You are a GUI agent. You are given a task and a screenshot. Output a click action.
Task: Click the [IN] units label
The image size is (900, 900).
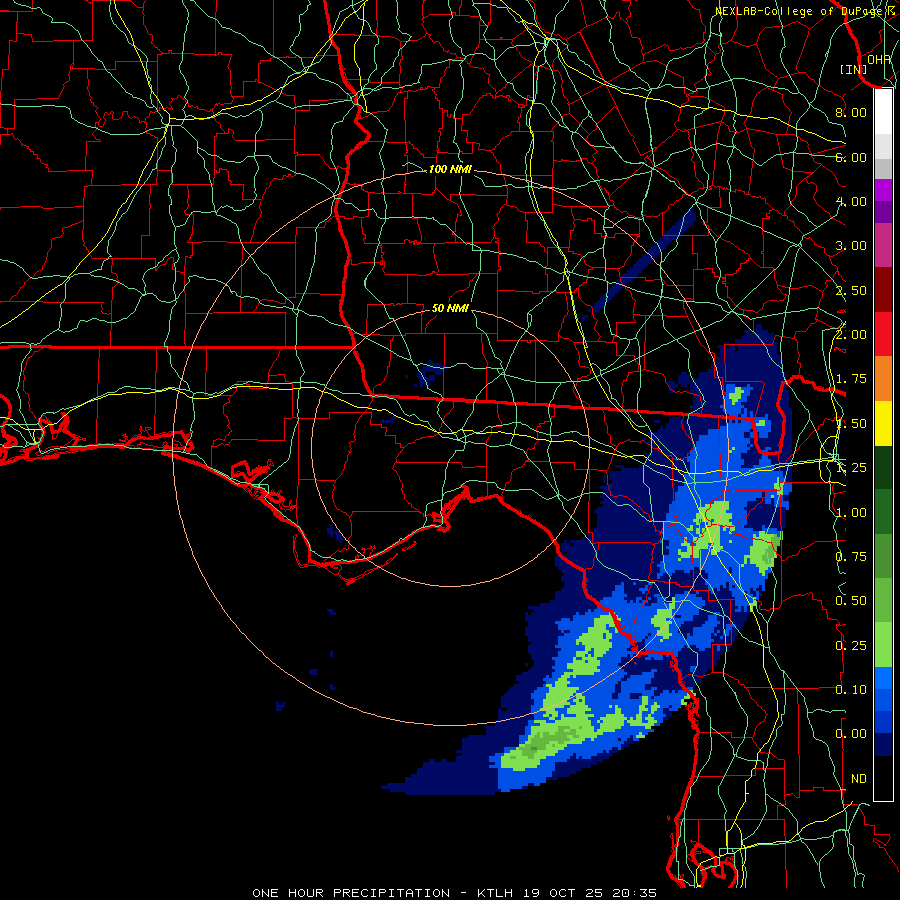tap(854, 69)
